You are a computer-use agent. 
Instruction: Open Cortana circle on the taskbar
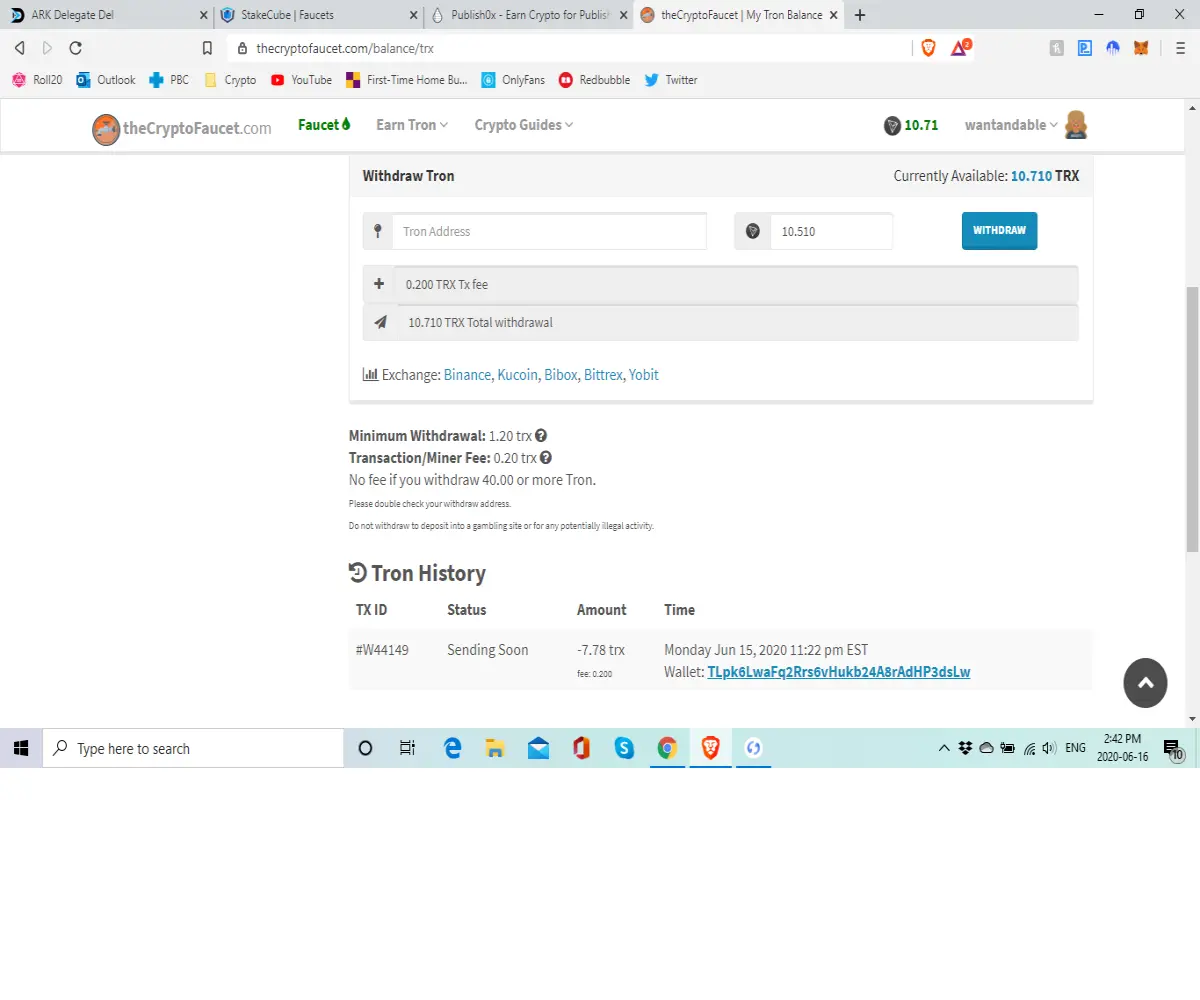pos(365,748)
